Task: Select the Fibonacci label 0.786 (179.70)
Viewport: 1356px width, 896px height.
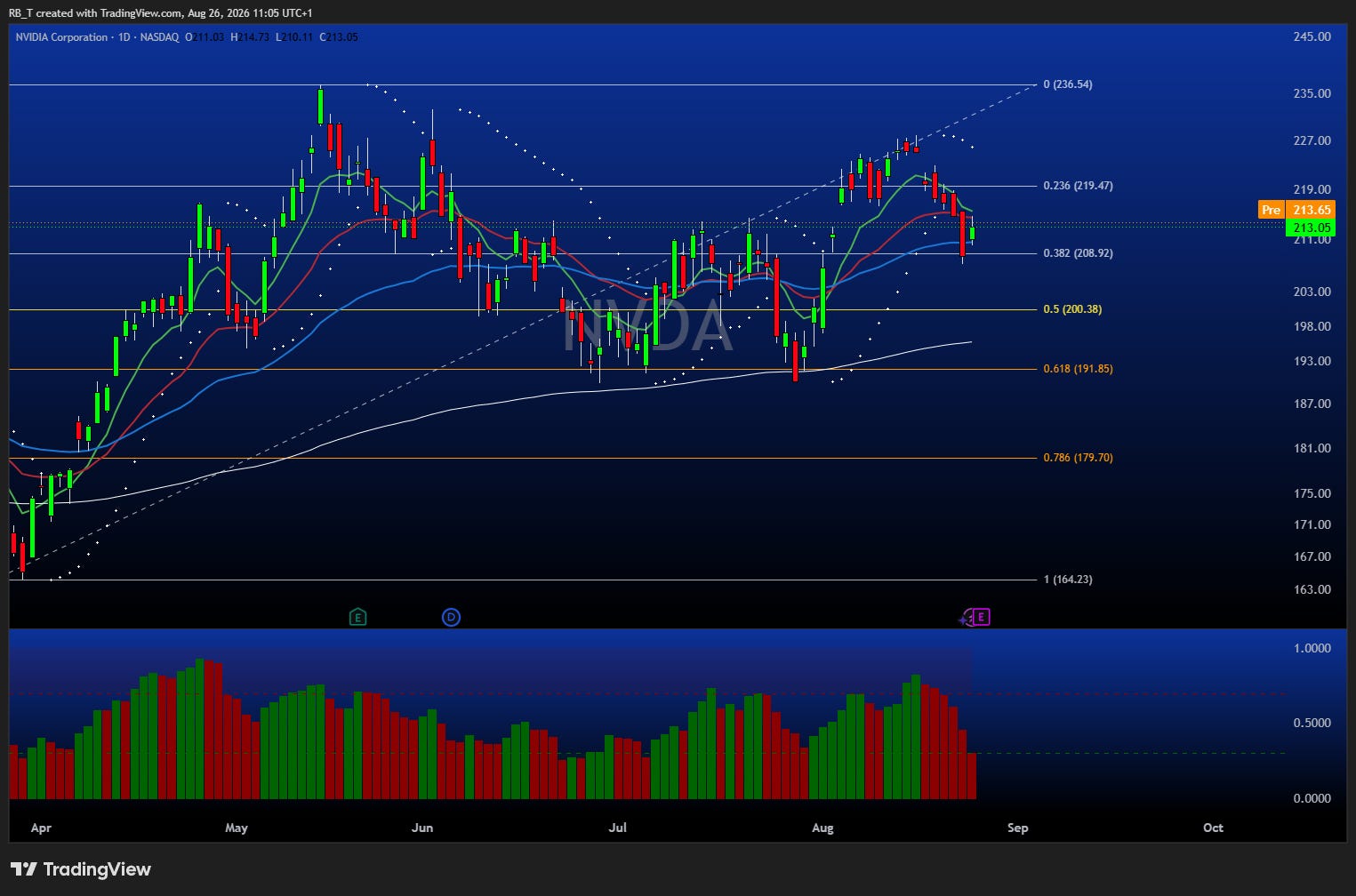Action: tap(1078, 458)
